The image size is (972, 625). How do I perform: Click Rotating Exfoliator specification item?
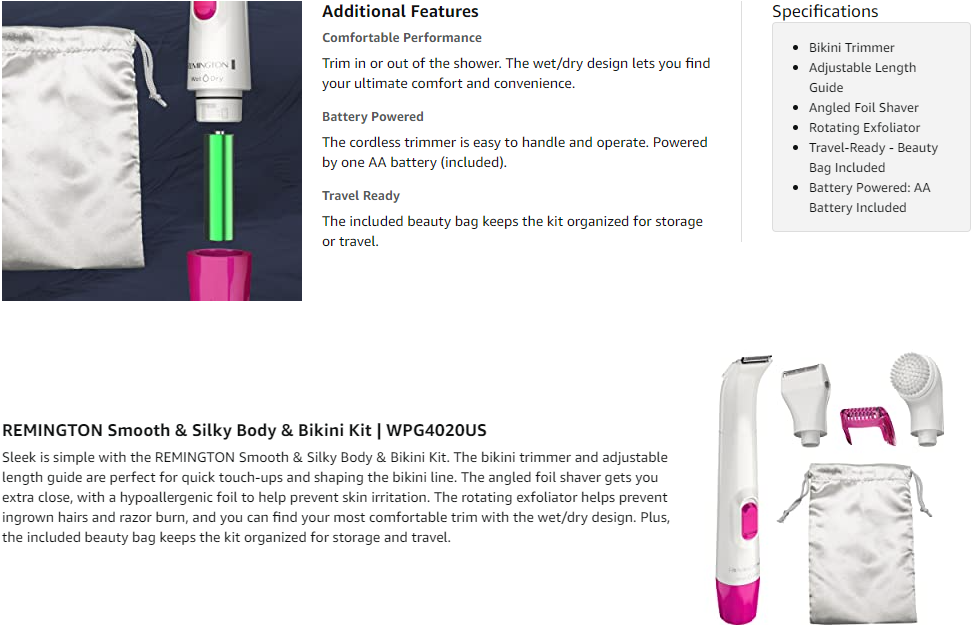coord(865,128)
